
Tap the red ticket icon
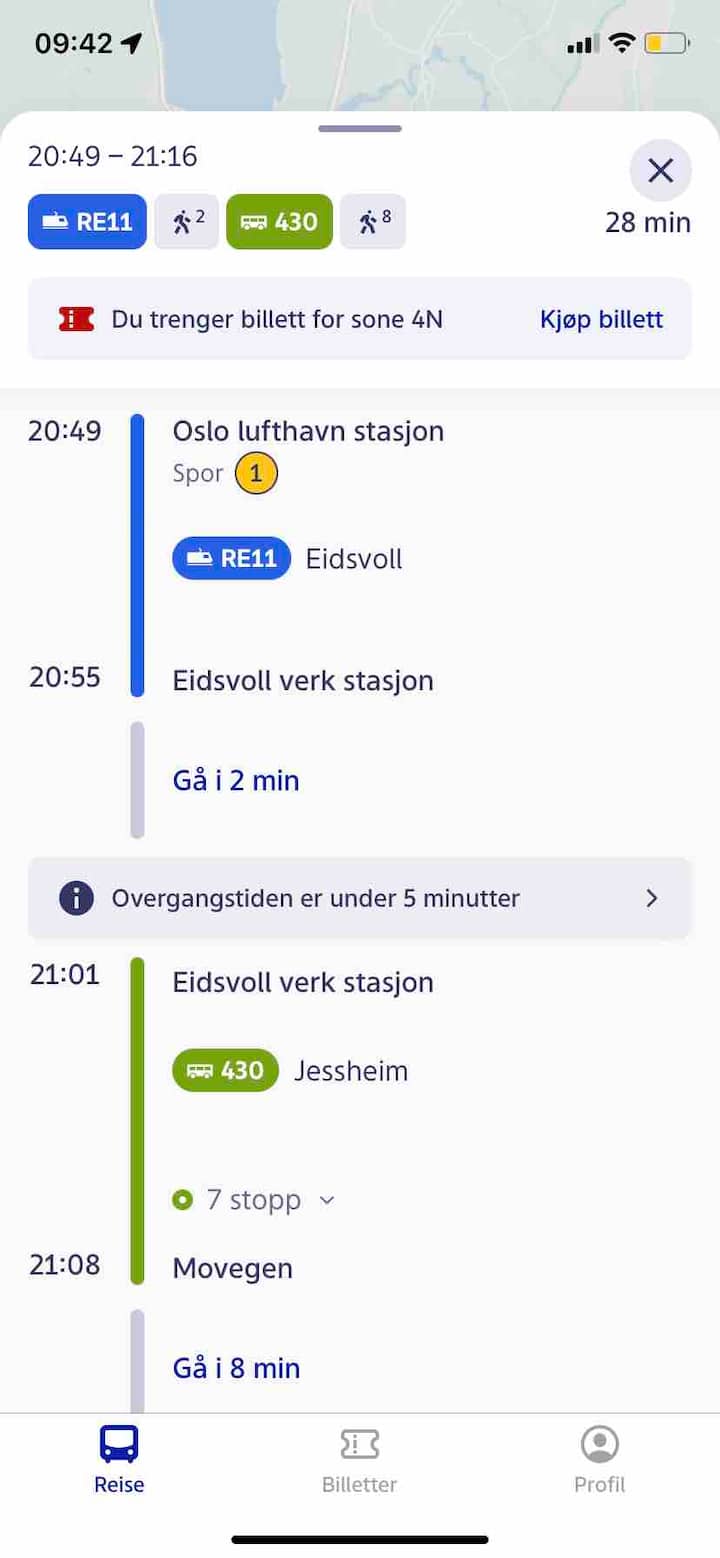[x=76, y=319]
